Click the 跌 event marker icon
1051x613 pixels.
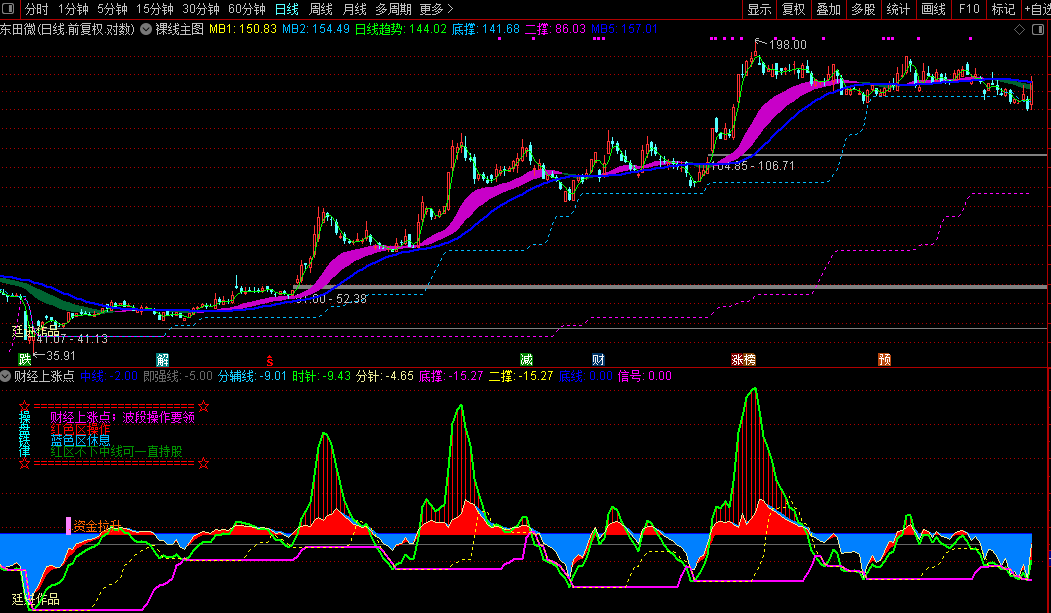coord(25,359)
